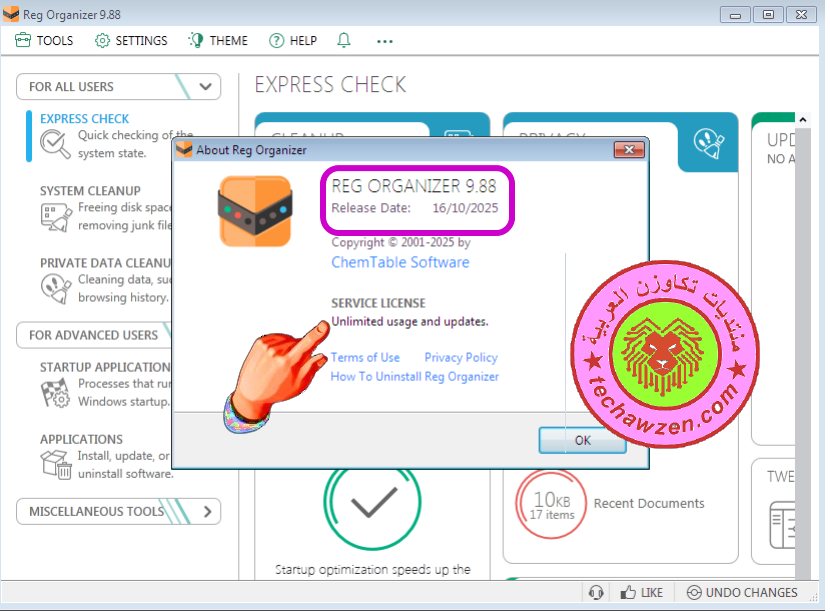Viewport: 830px width, 611px height.
Task: Close the About Reg Organizer dialog
Action: [629, 150]
